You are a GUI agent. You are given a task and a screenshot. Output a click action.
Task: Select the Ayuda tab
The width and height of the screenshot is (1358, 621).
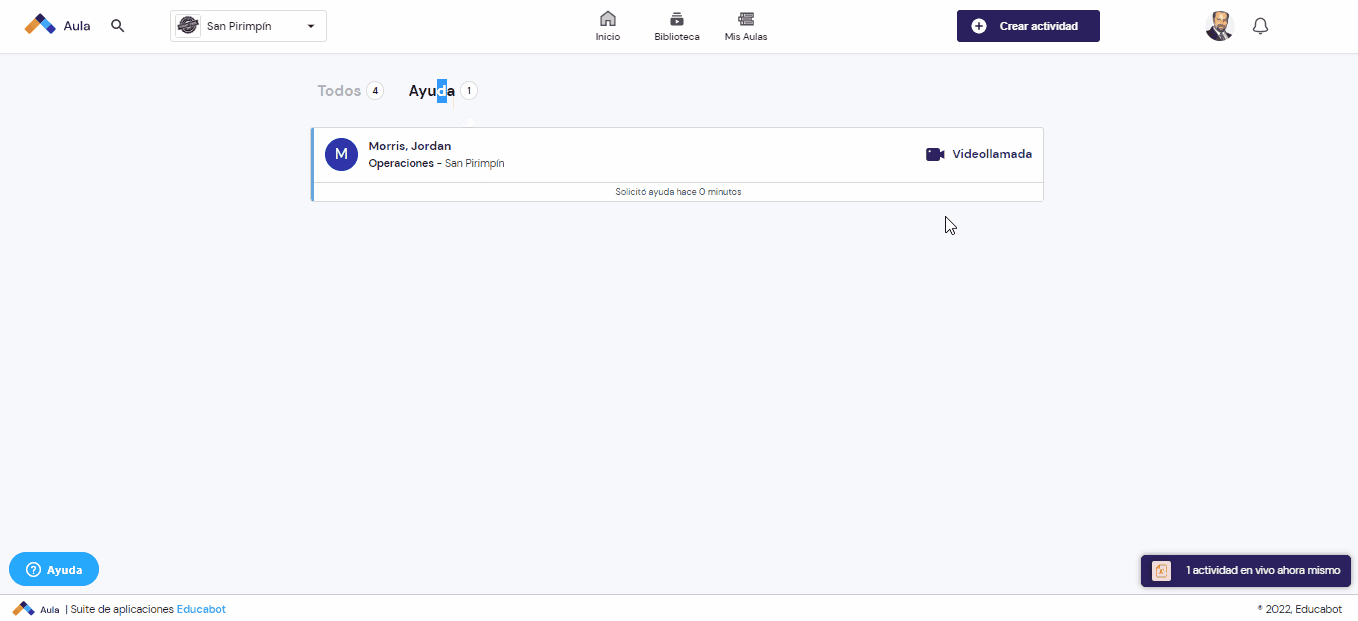point(431,91)
